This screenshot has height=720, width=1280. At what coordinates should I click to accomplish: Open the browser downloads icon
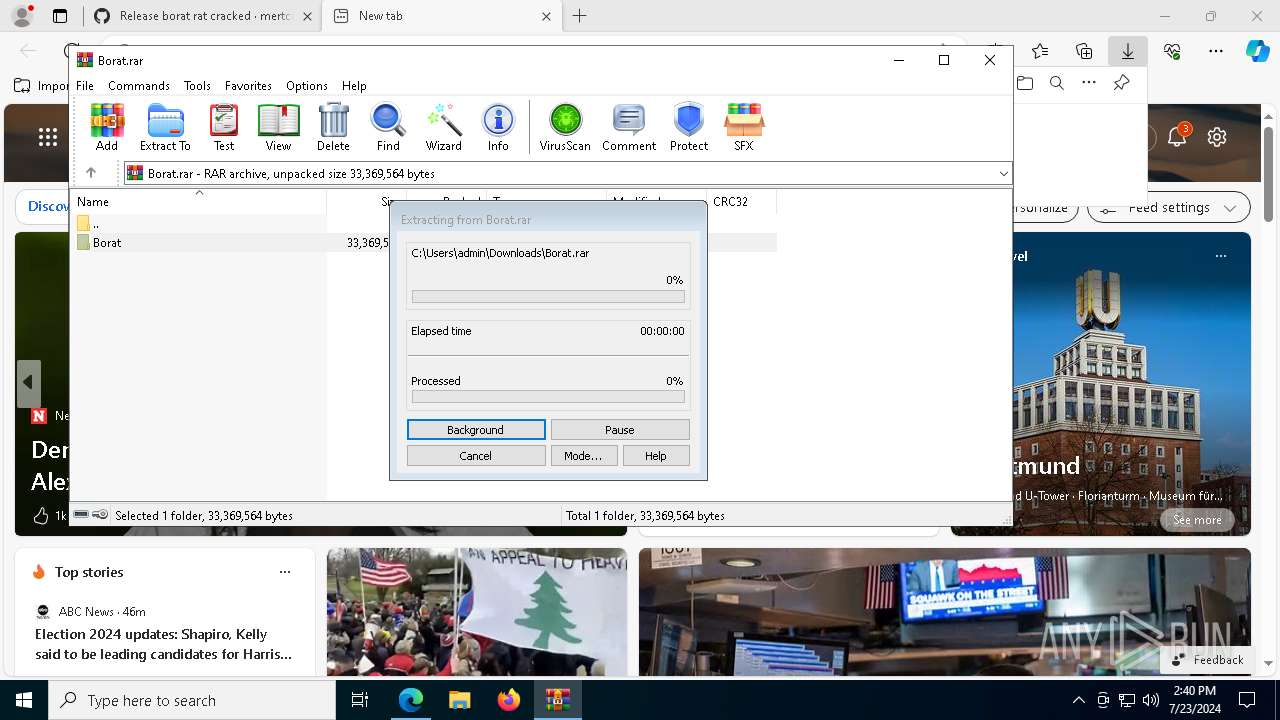(x=1127, y=51)
